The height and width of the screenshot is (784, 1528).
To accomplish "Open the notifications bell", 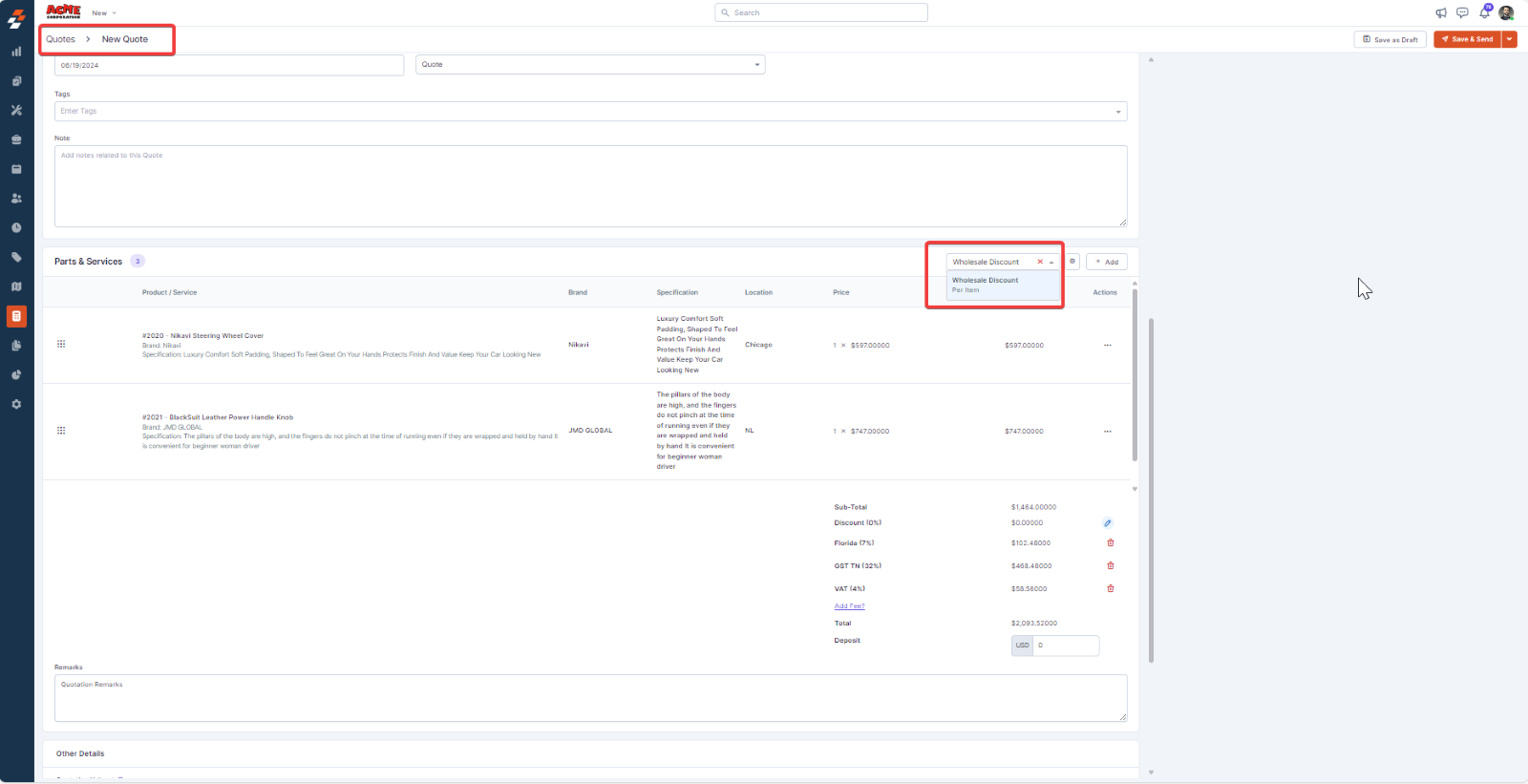I will pyautogui.click(x=1484, y=12).
